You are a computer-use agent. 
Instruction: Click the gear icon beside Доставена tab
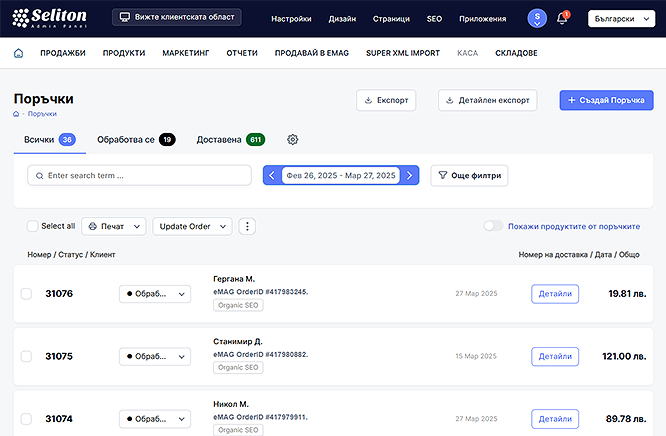coord(293,140)
